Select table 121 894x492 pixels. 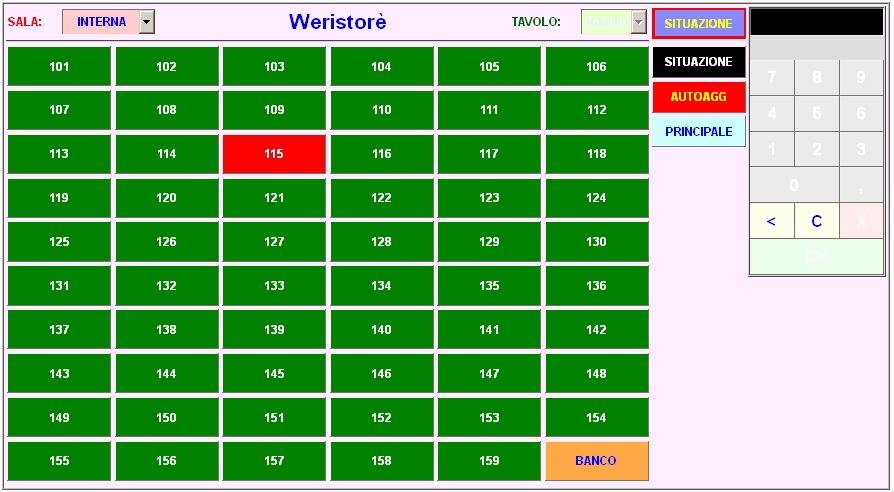[x=274, y=198]
